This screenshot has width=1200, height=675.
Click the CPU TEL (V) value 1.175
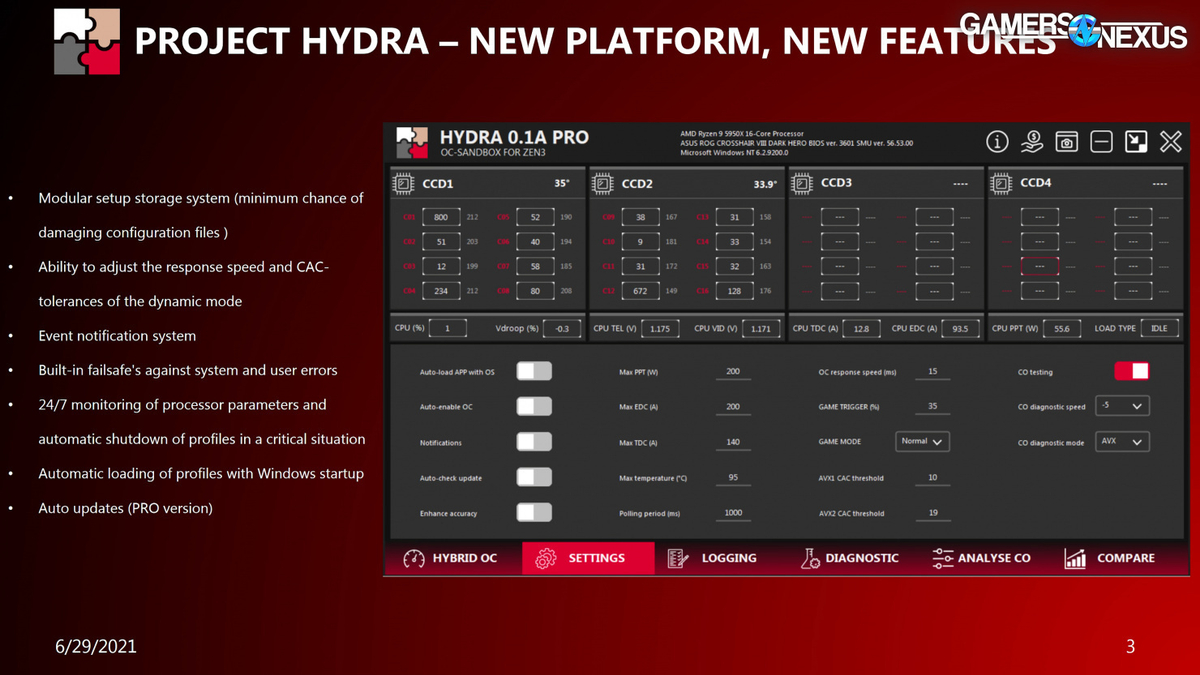coord(660,328)
